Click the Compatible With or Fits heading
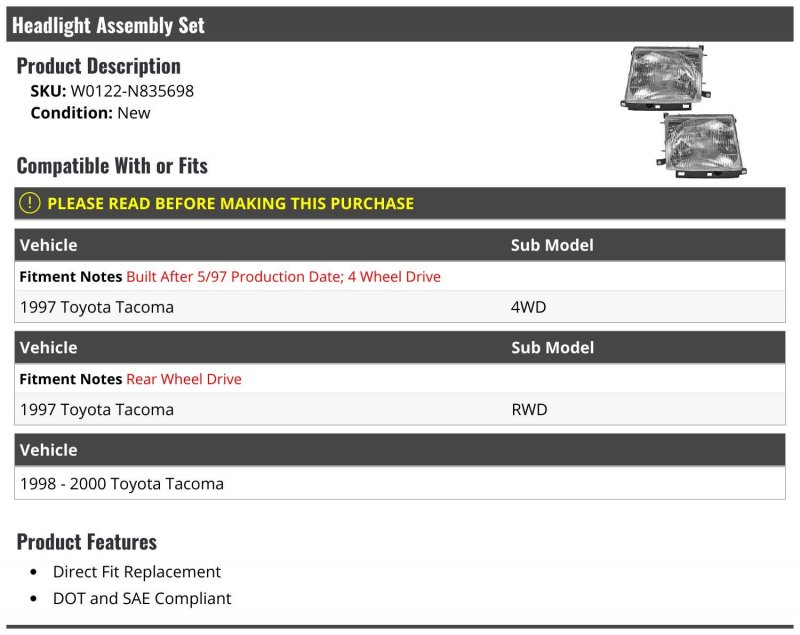The width and height of the screenshot is (800, 635). coord(112,166)
